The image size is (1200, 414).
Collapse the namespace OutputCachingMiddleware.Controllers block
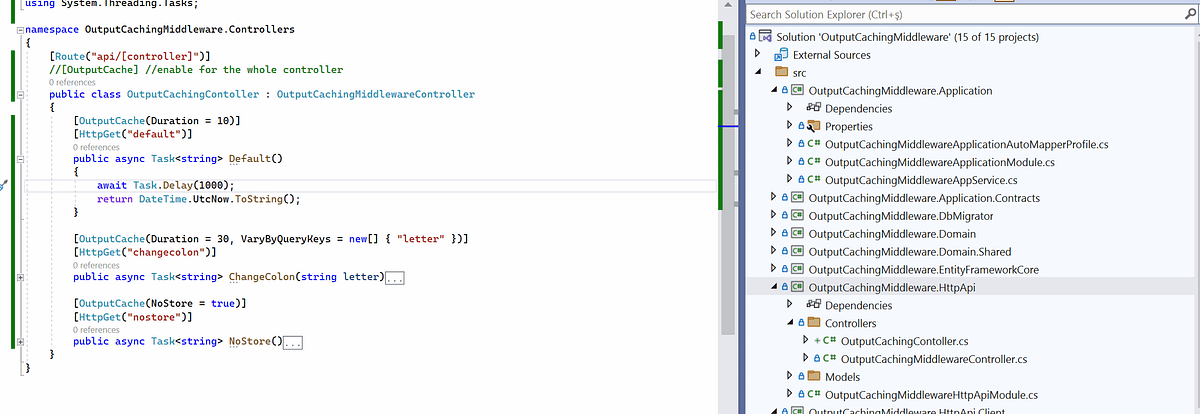tap(21, 30)
